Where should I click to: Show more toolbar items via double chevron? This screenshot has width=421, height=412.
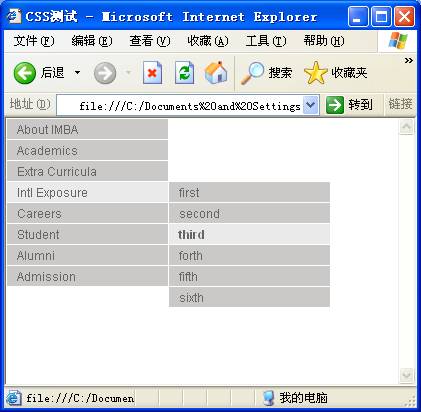[x=409, y=60]
